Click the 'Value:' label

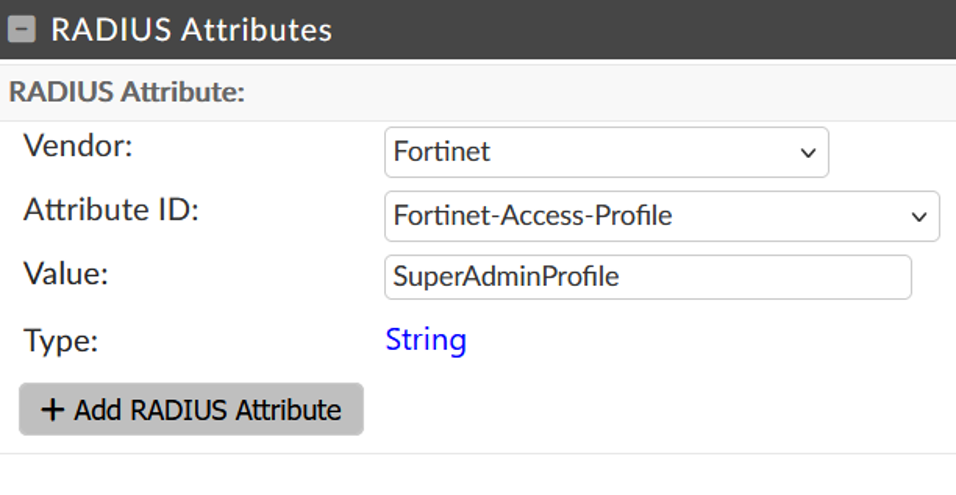66,274
